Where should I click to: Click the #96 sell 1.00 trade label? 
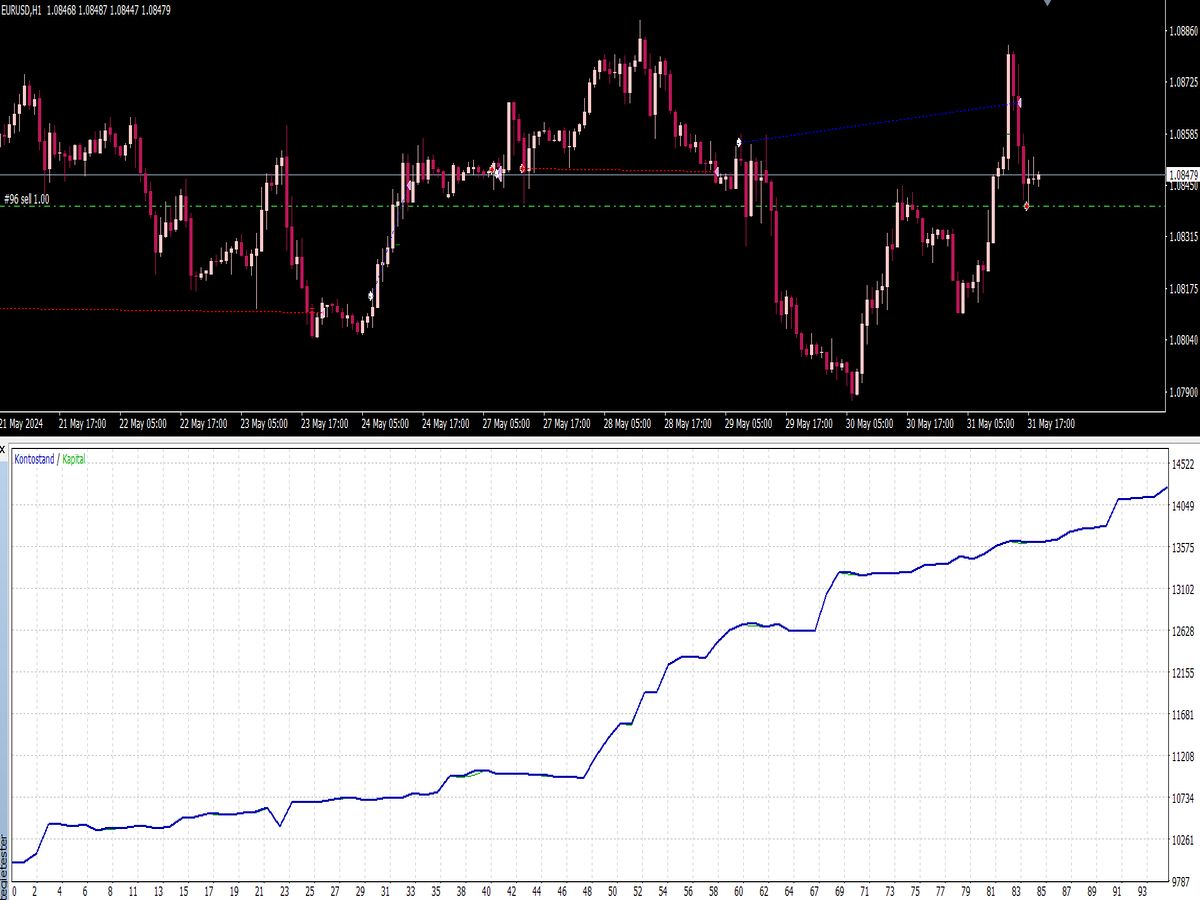coord(30,198)
